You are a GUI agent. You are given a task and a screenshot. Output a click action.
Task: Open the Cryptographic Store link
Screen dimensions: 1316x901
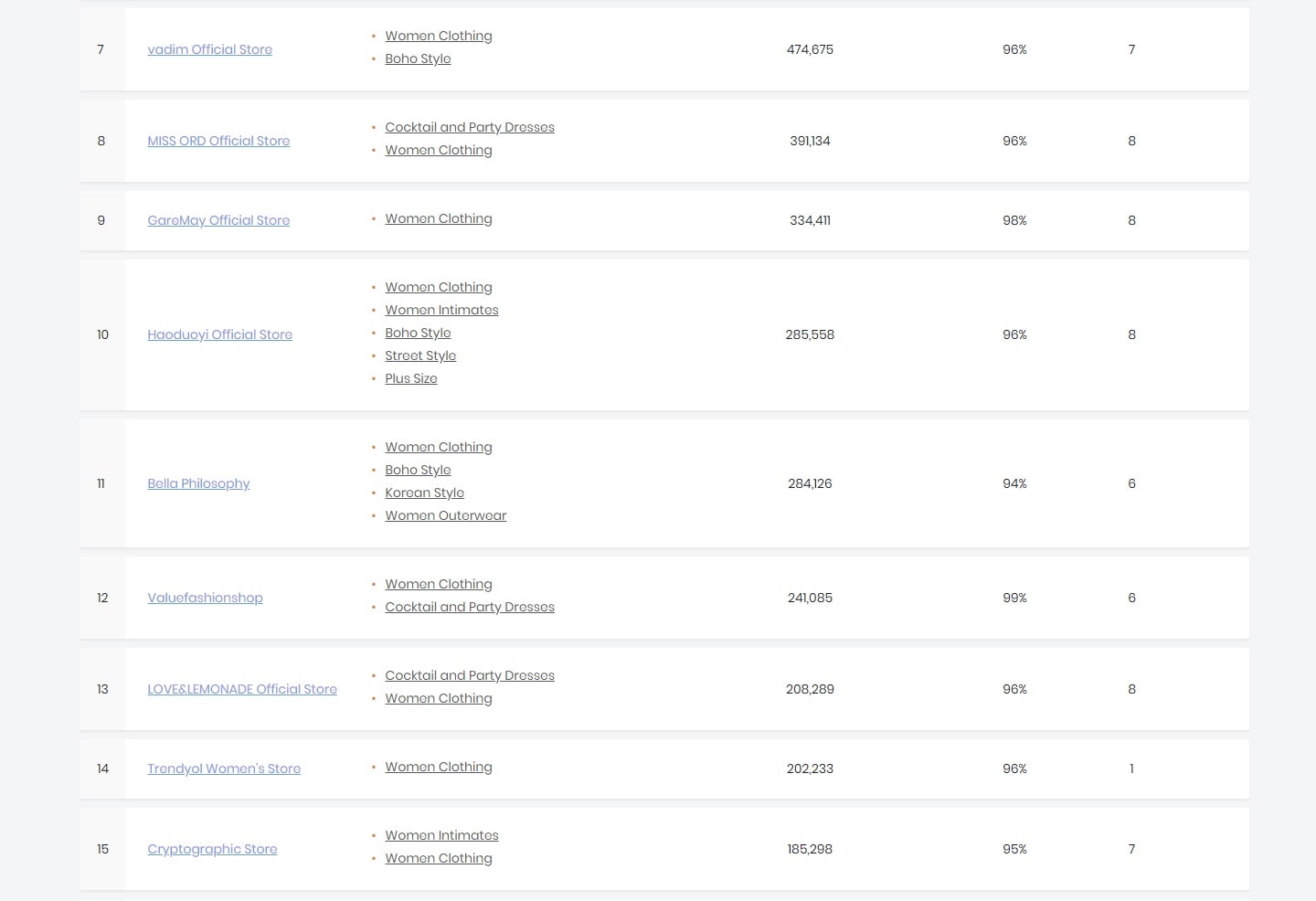212,849
